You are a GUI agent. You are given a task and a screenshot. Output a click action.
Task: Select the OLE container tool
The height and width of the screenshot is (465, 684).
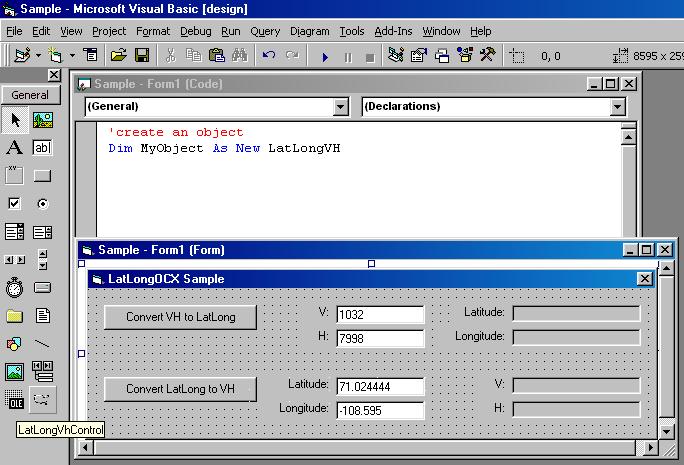15,400
